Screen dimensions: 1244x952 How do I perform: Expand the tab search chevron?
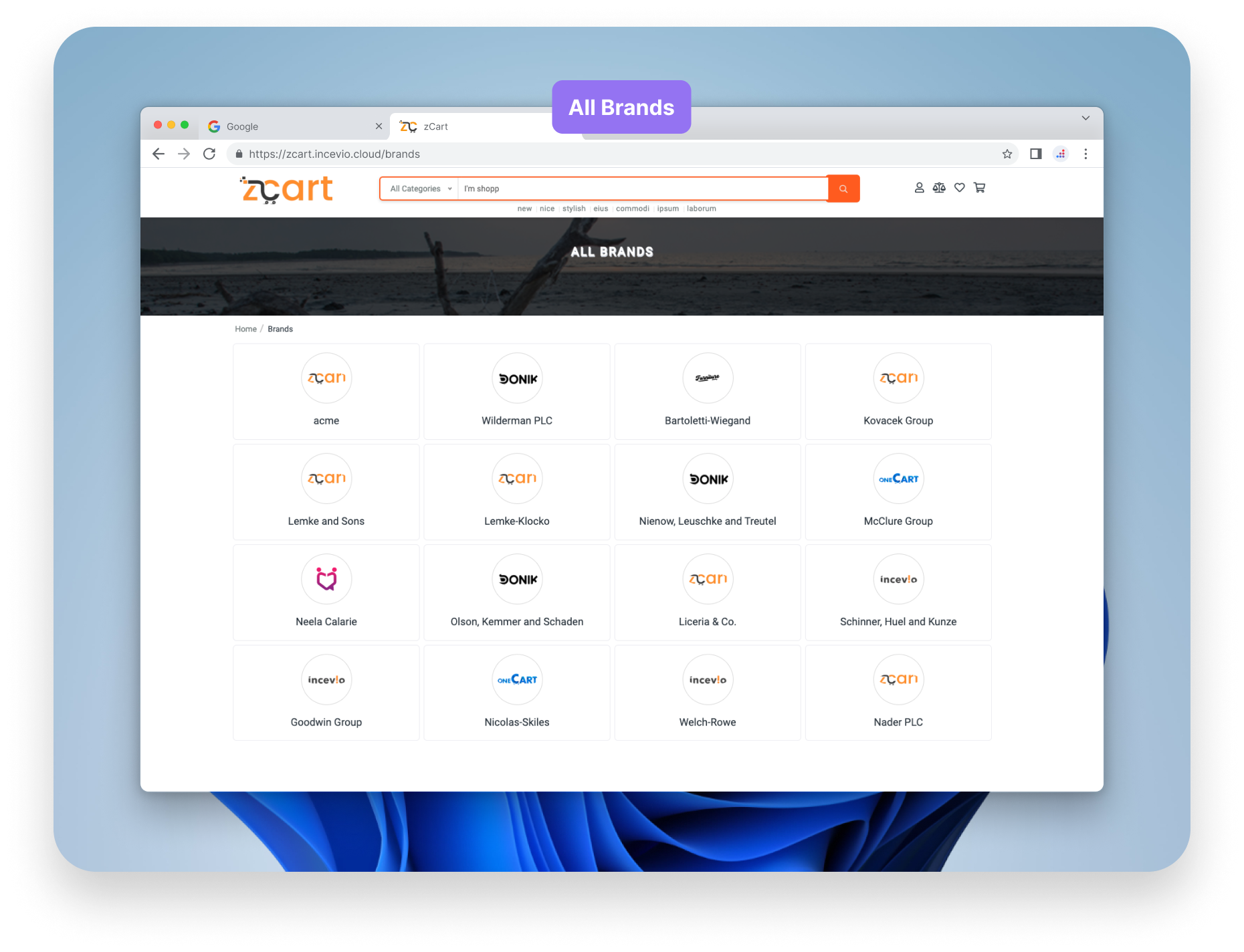coord(1085,118)
